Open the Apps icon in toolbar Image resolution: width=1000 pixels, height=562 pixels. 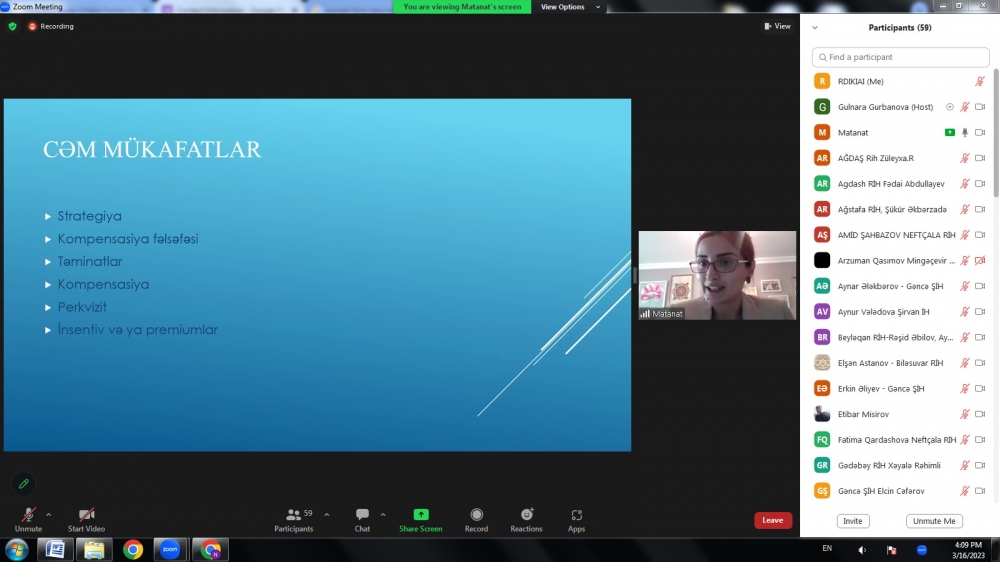coord(576,515)
